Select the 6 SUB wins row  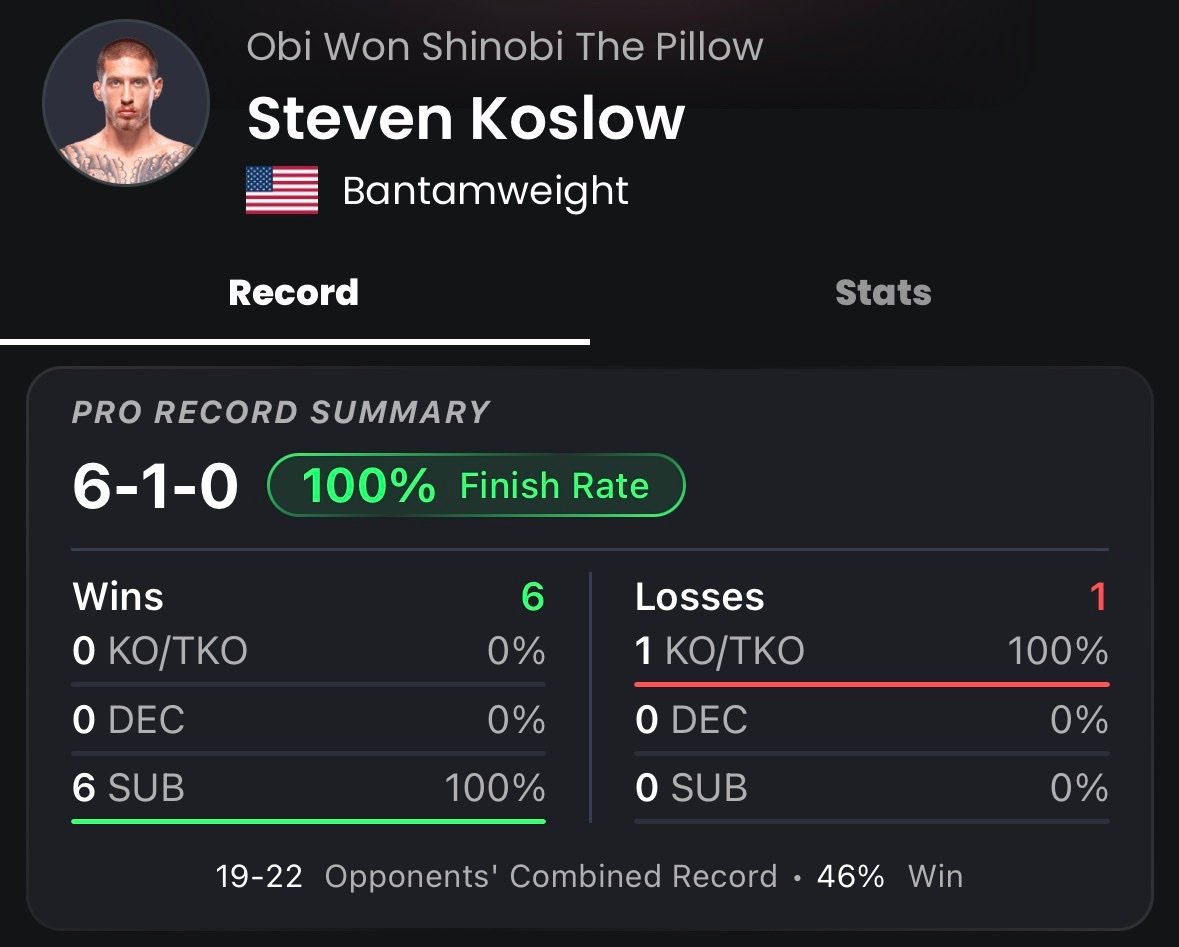[x=308, y=788]
